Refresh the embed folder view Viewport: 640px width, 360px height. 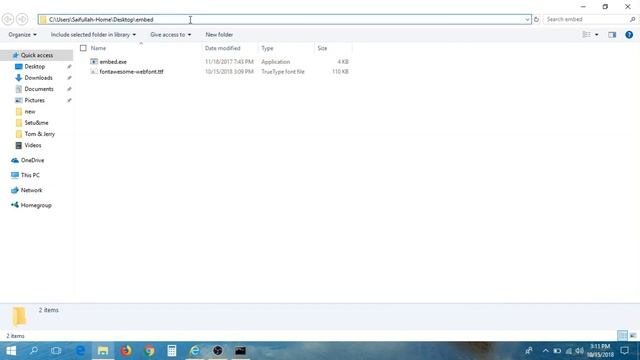[536, 19]
